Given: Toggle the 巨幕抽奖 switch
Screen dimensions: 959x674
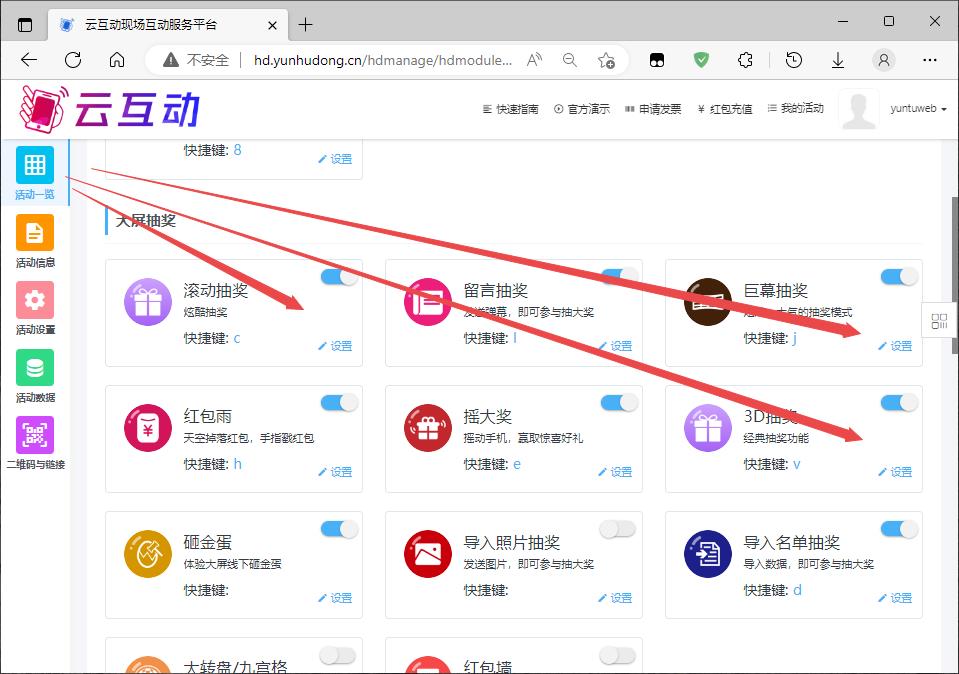Looking at the screenshot, I should (899, 277).
